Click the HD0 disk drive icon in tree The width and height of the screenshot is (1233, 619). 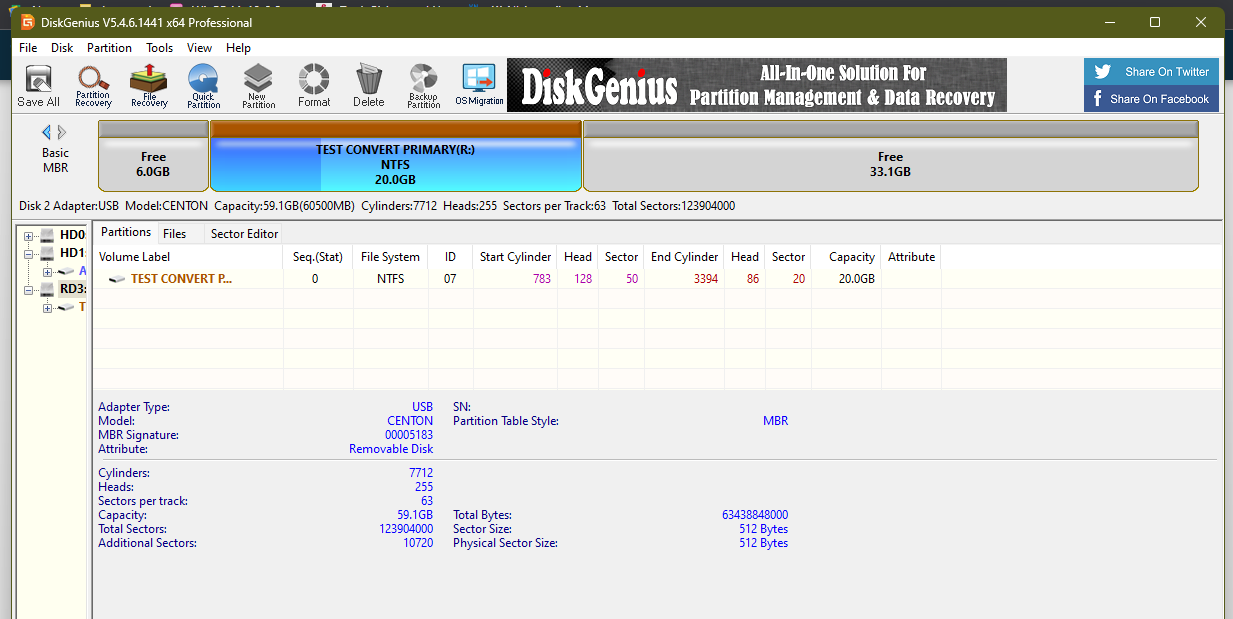tap(47, 236)
